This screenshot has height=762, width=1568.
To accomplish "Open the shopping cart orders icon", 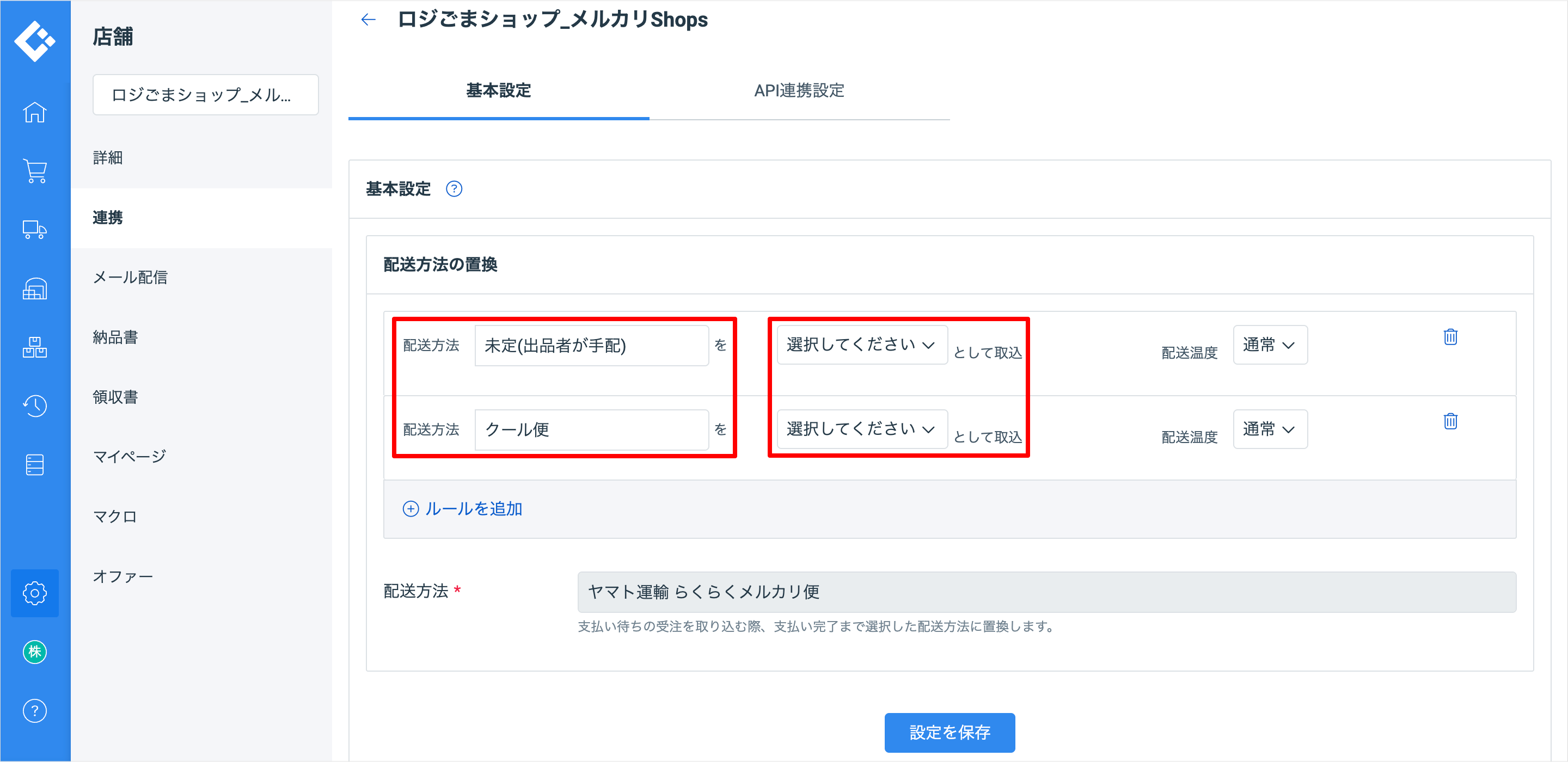I will 35,171.
